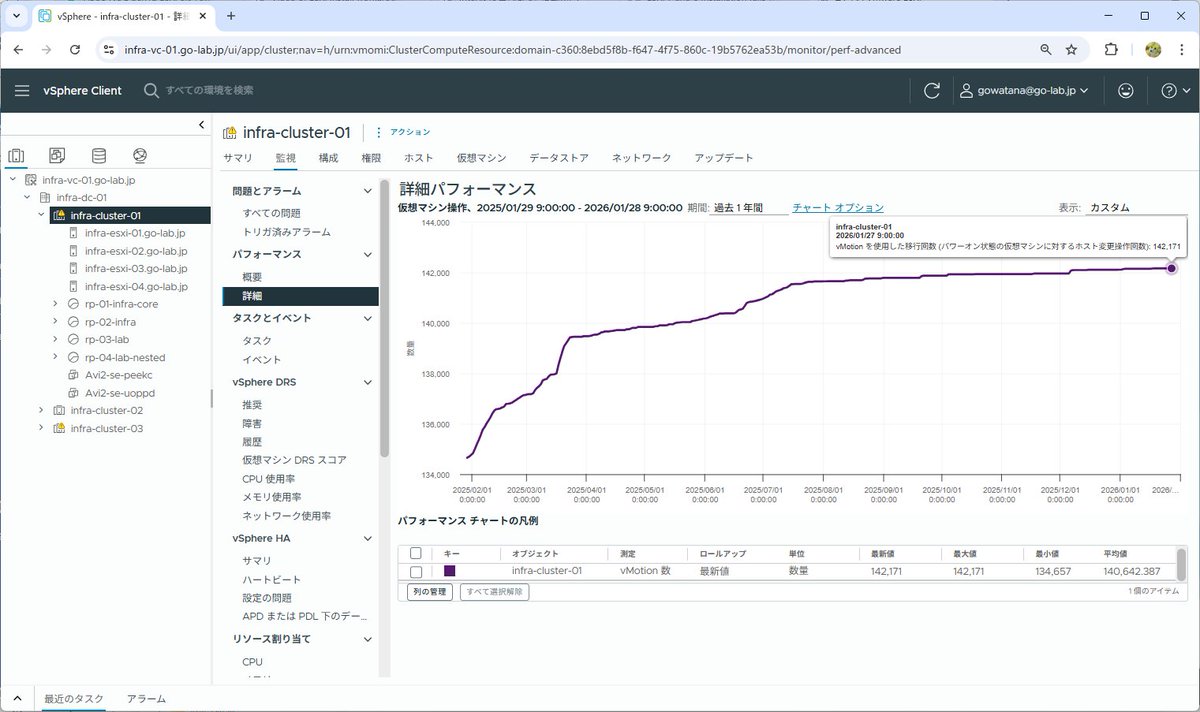Bookmark this page with star icon
The height and width of the screenshot is (712, 1200).
(1071, 49)
